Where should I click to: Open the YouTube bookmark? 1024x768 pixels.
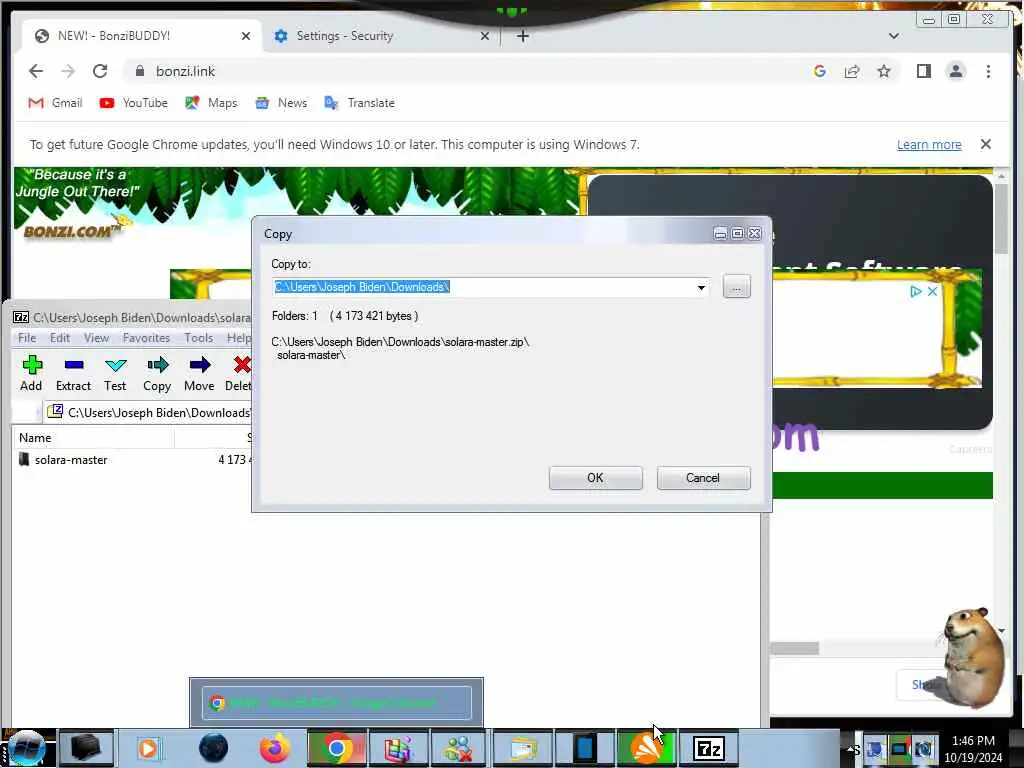[134, 103]
